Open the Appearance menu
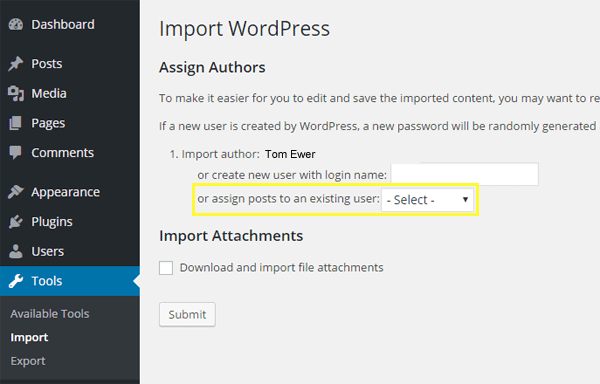This screenshot has height=384, width=600. pos(65,192)
